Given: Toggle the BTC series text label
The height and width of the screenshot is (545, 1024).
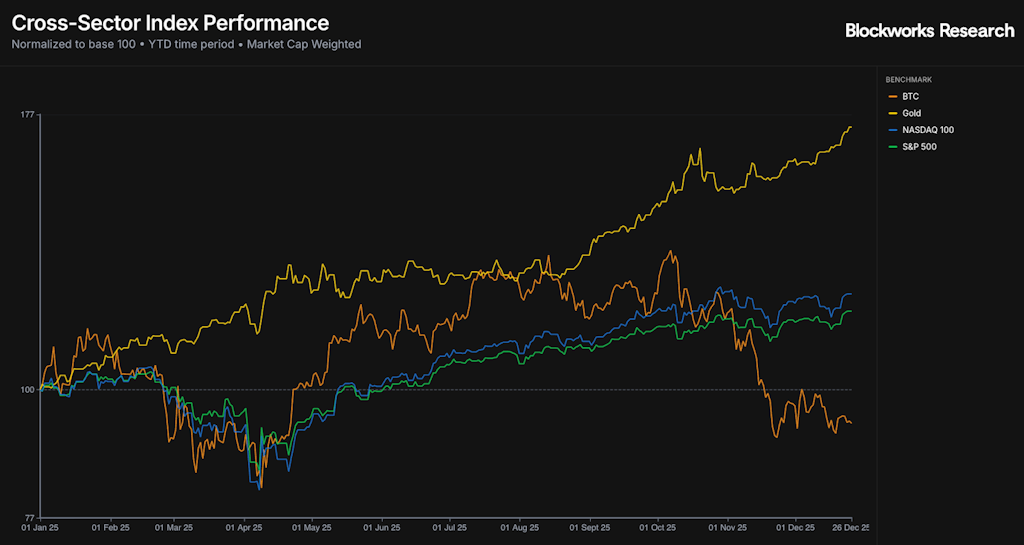Looking at the screenshot, I should point(910,96).
